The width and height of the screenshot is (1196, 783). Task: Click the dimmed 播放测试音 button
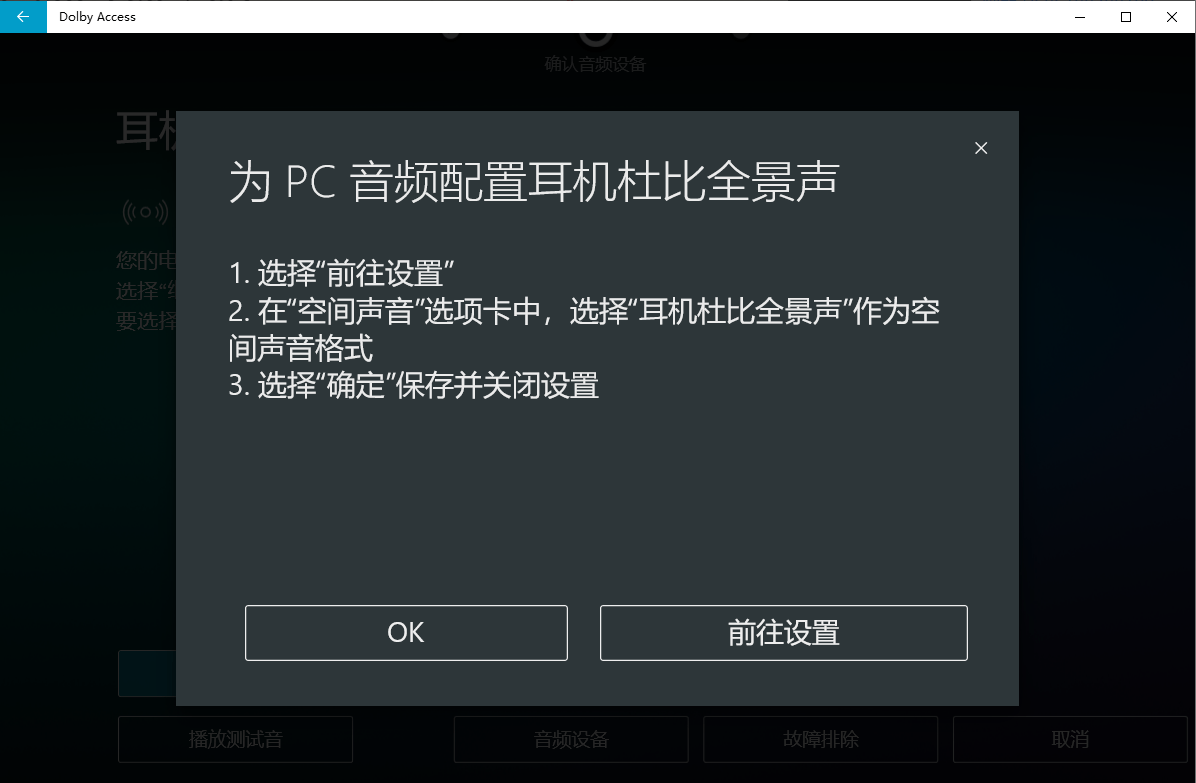click(x=235, y=739)
